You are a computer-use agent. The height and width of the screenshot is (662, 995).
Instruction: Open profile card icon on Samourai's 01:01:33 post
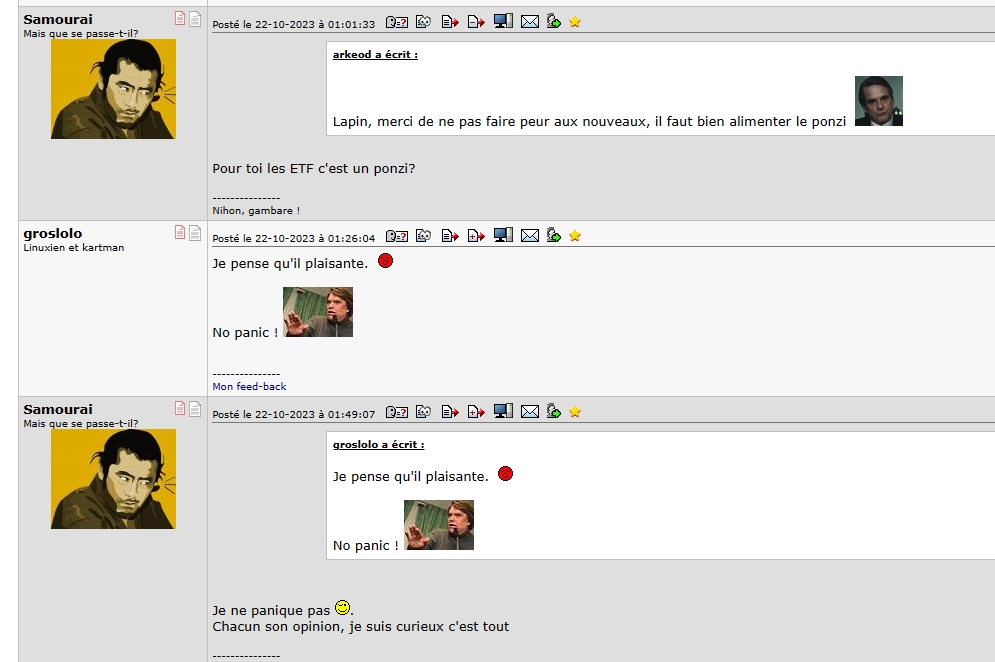click(x=397, y=22)
